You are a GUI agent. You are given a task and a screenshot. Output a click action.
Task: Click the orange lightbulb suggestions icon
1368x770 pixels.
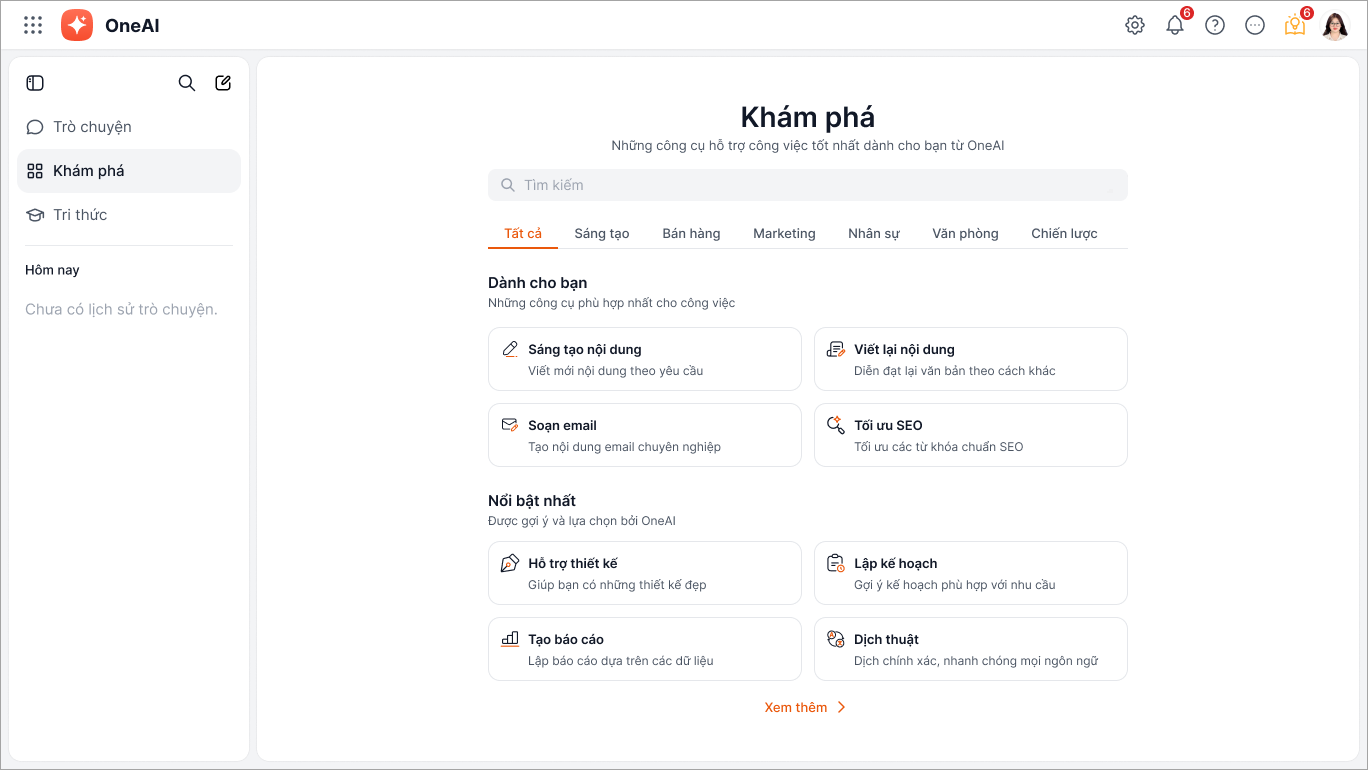[x=1295, y=26]
